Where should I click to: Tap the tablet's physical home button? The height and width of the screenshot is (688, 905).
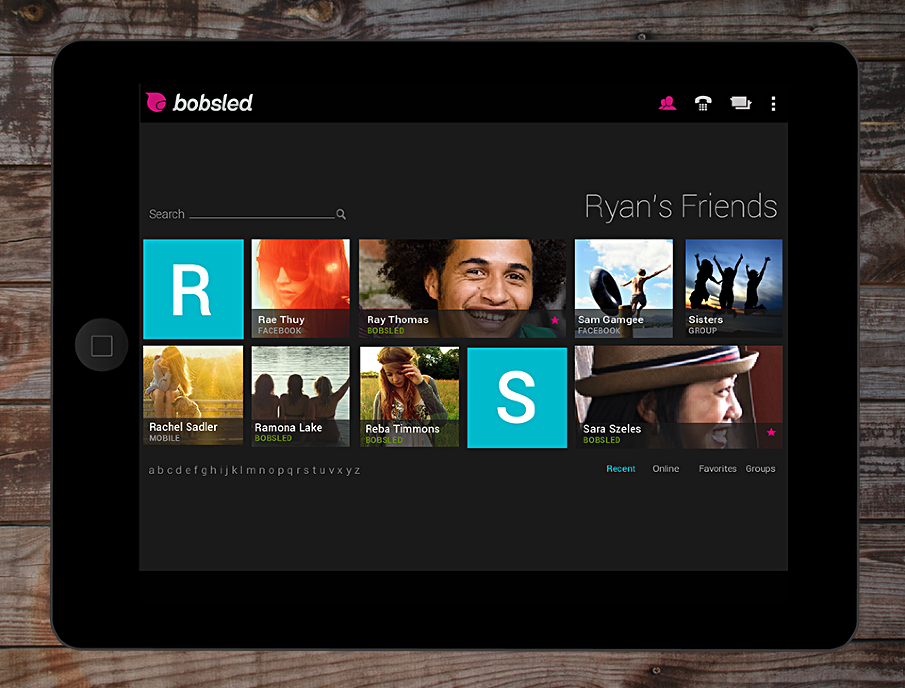pos(102,345)
